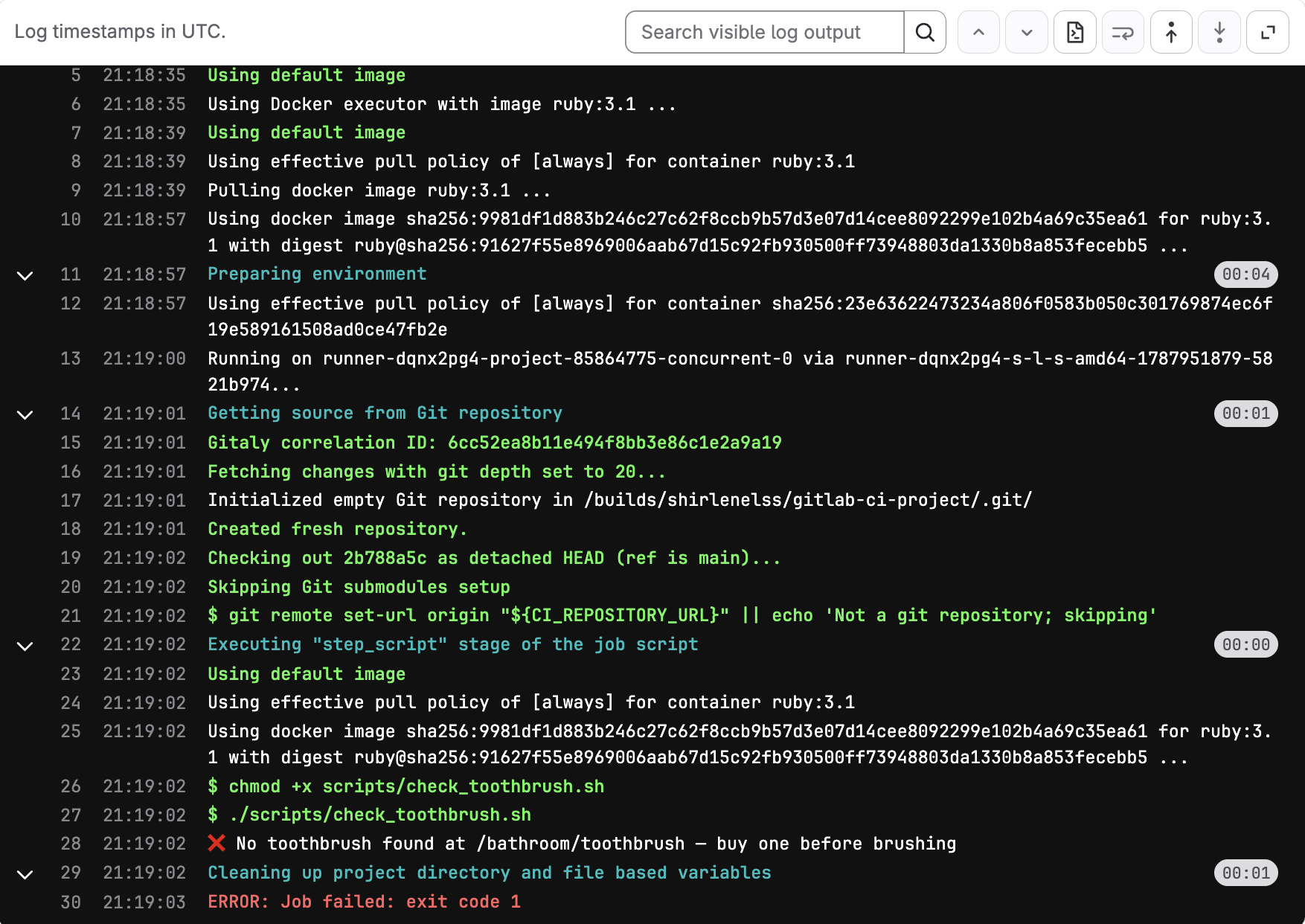Focus the Search visible log output field

pos(765,32)
